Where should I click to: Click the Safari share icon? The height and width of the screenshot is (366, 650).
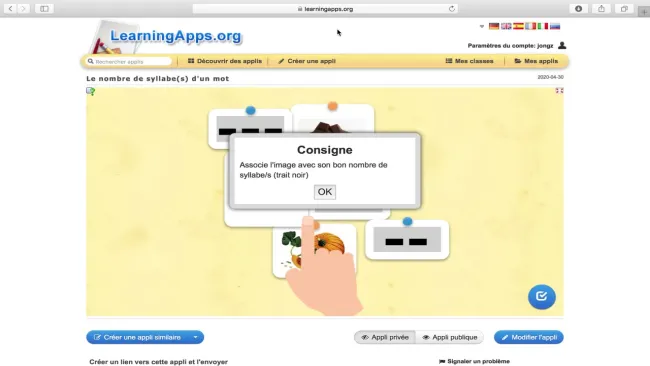601,9
